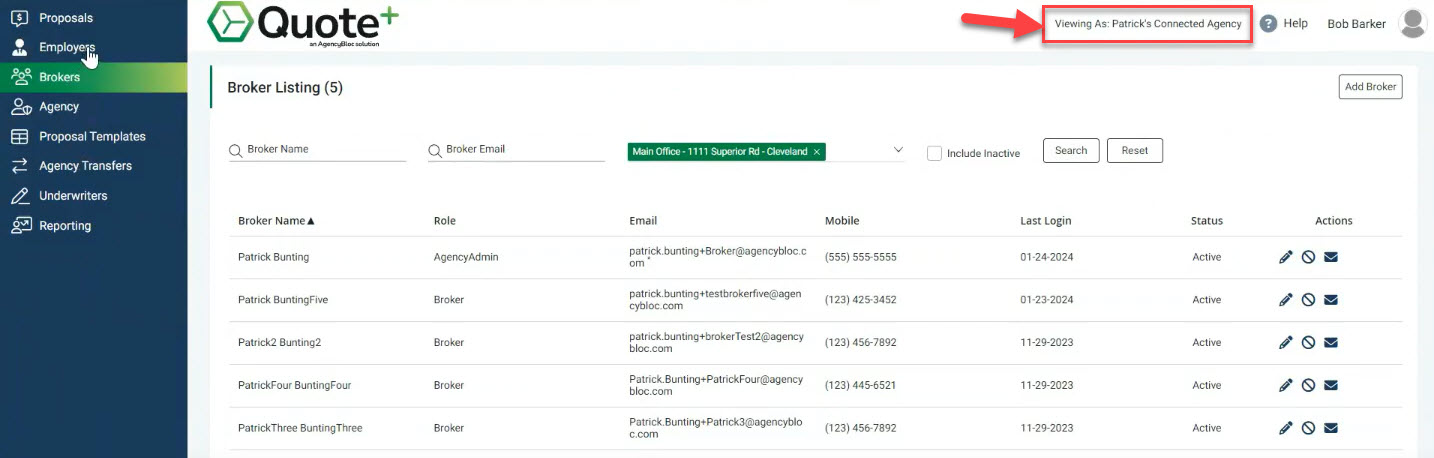Click the Add Broker button
Viewport: 1434px width, 458px height.
[1370, 87]
